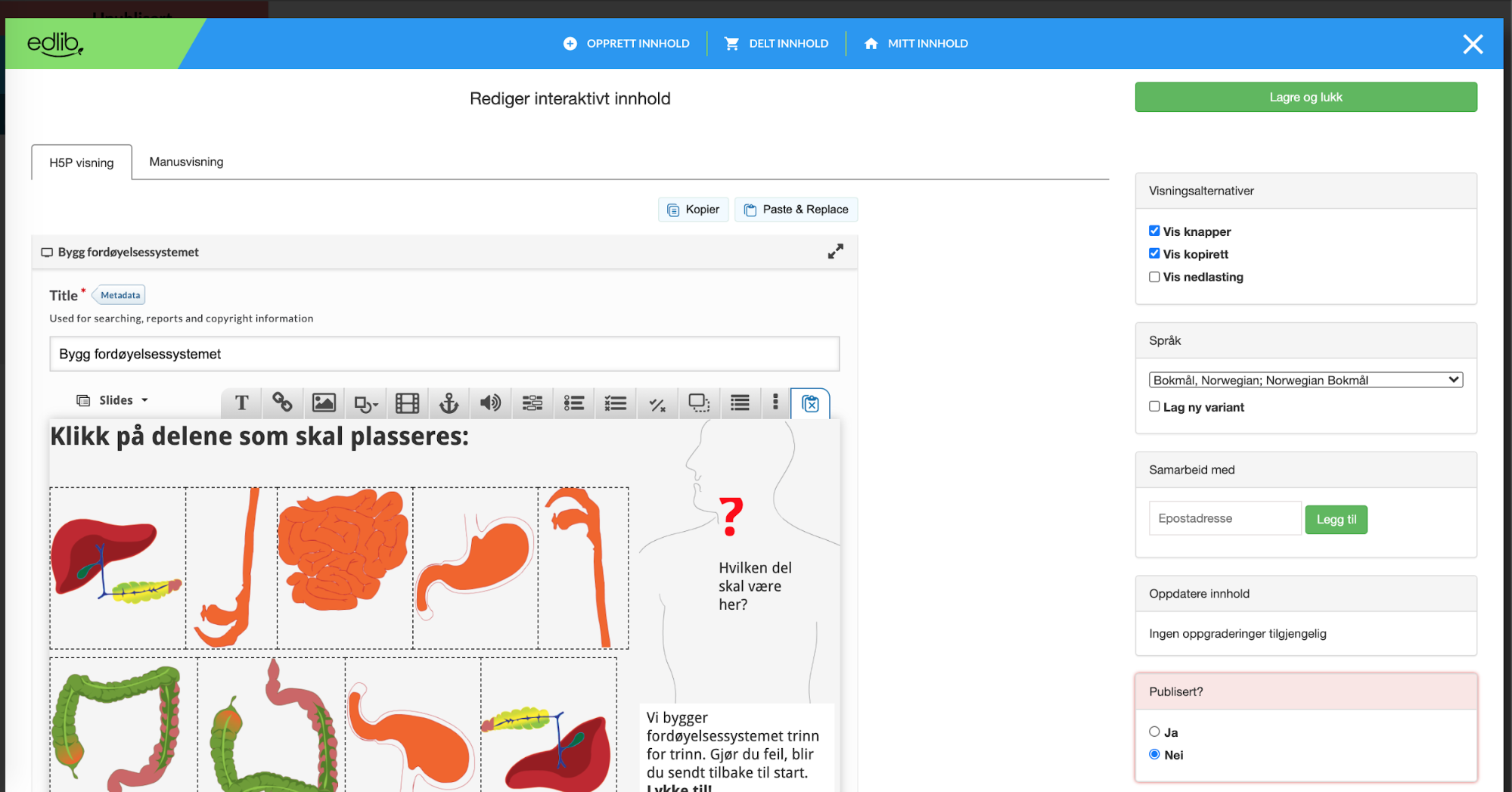Toggle the Vis knapper checkbox
The height and width of the screenshot is (792, 1512).
click(x=1154, y=231)
